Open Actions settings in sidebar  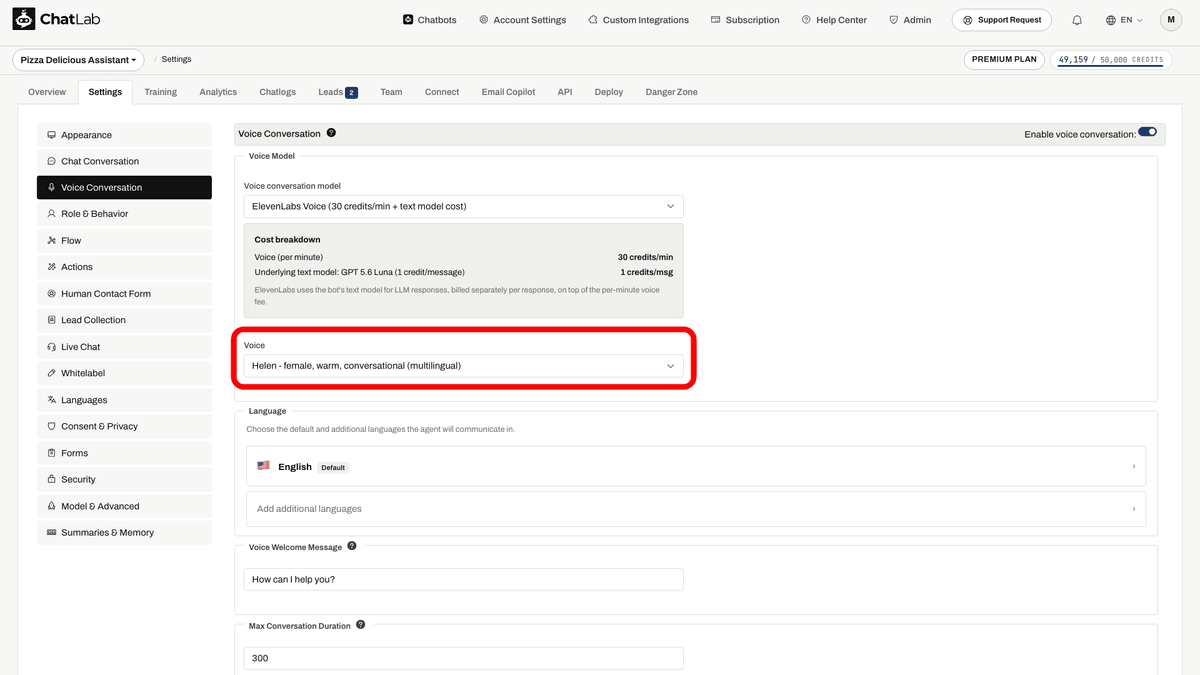124,267
